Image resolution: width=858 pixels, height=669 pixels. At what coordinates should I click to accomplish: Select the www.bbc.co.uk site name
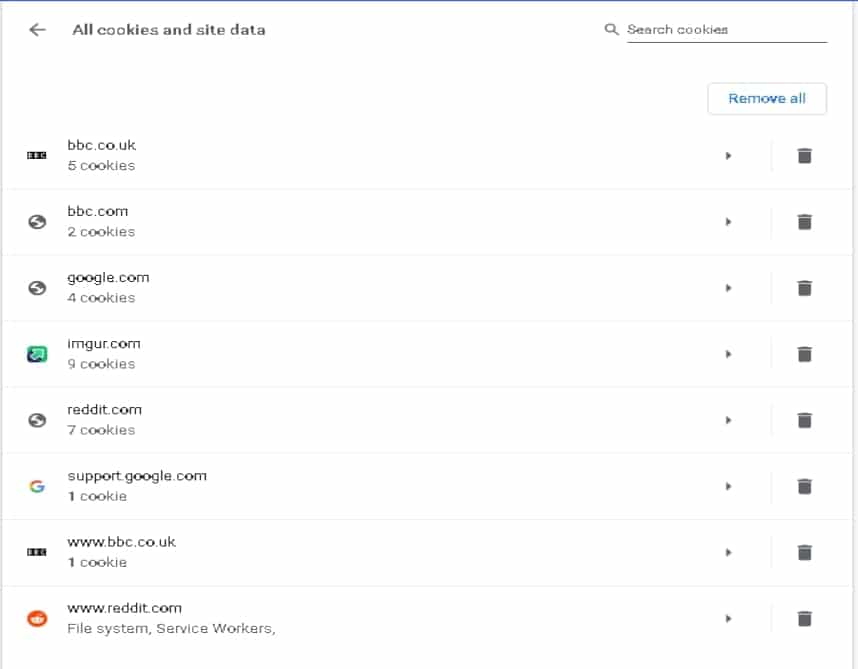(x=121, y=542)
